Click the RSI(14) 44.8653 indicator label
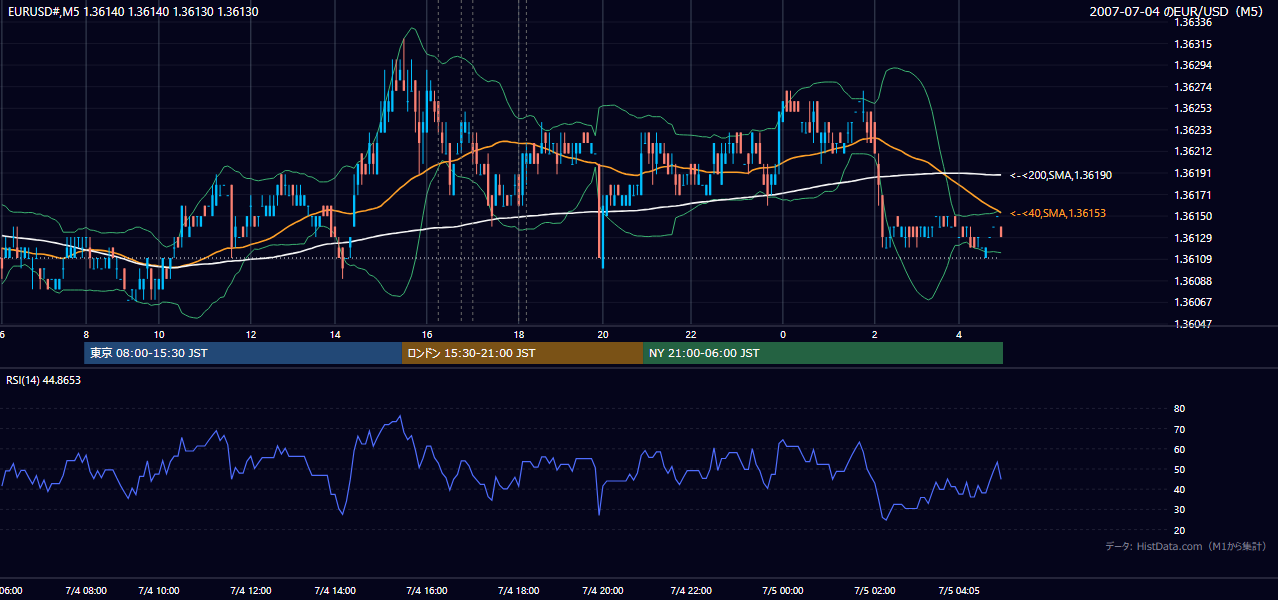The image size is (1278, 600). click(44, 380)
